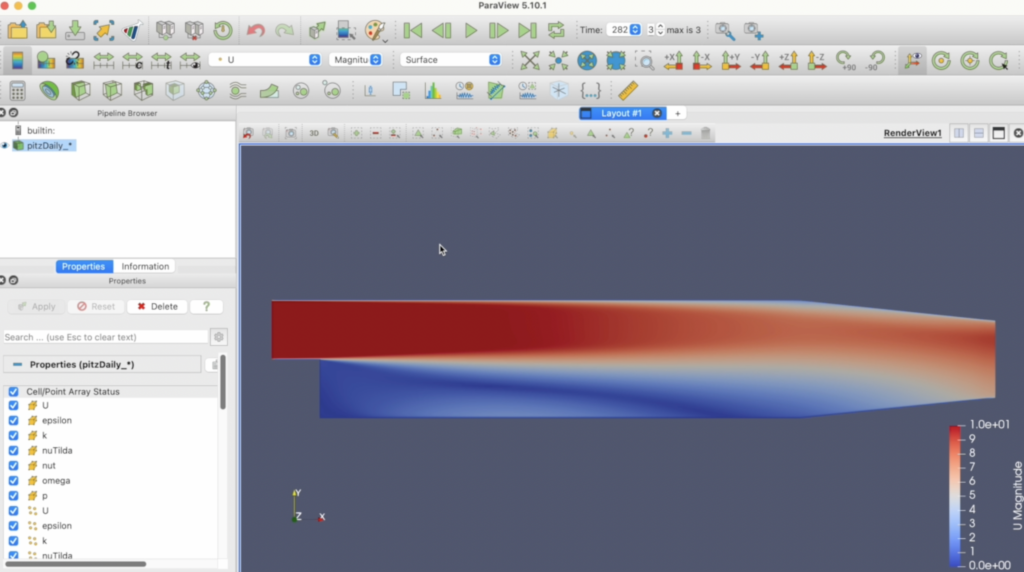Set view direction to -X
The height and width of the screenshot is (572, 1024).
click(x=702, y=60)
